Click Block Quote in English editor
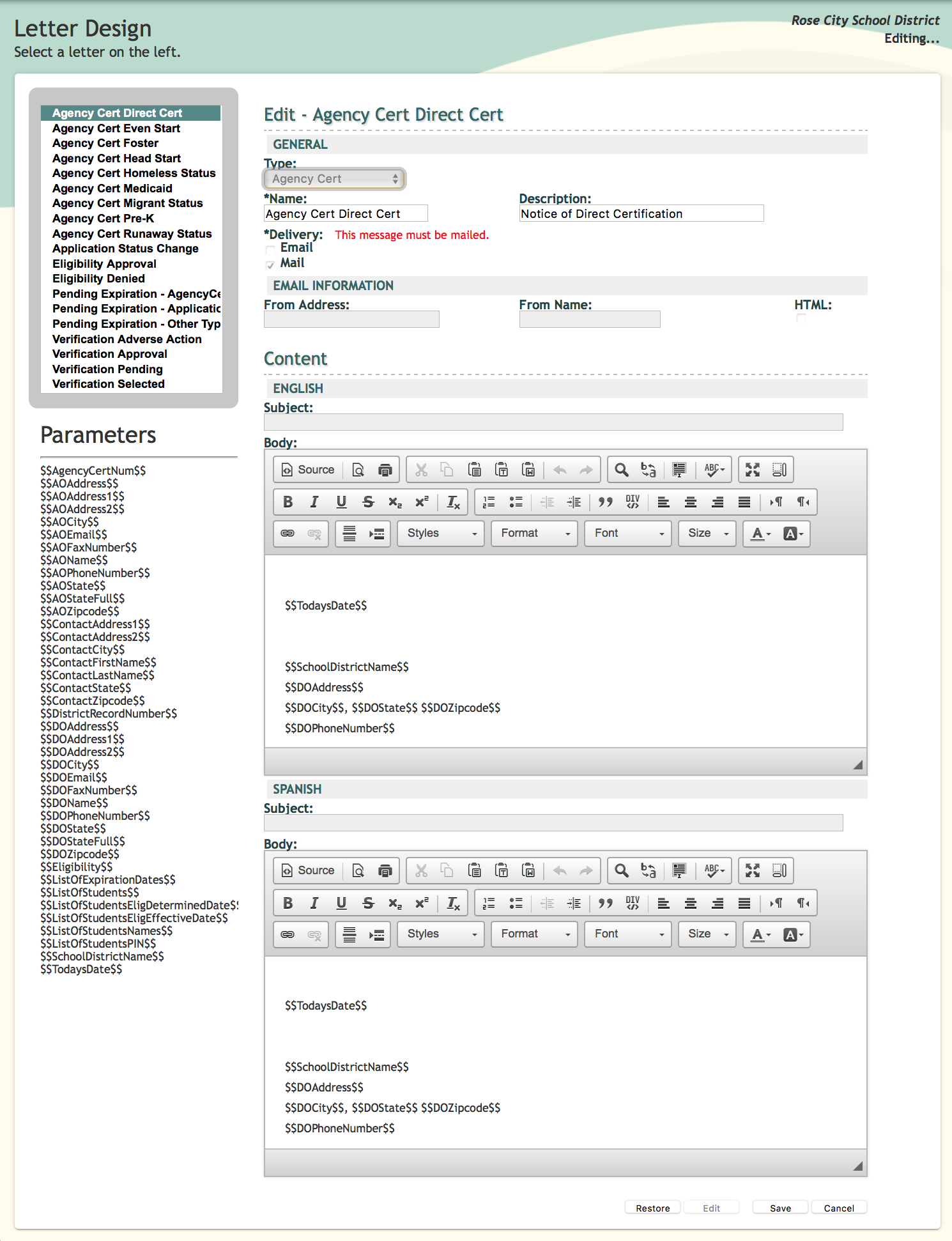 [605, 502]
